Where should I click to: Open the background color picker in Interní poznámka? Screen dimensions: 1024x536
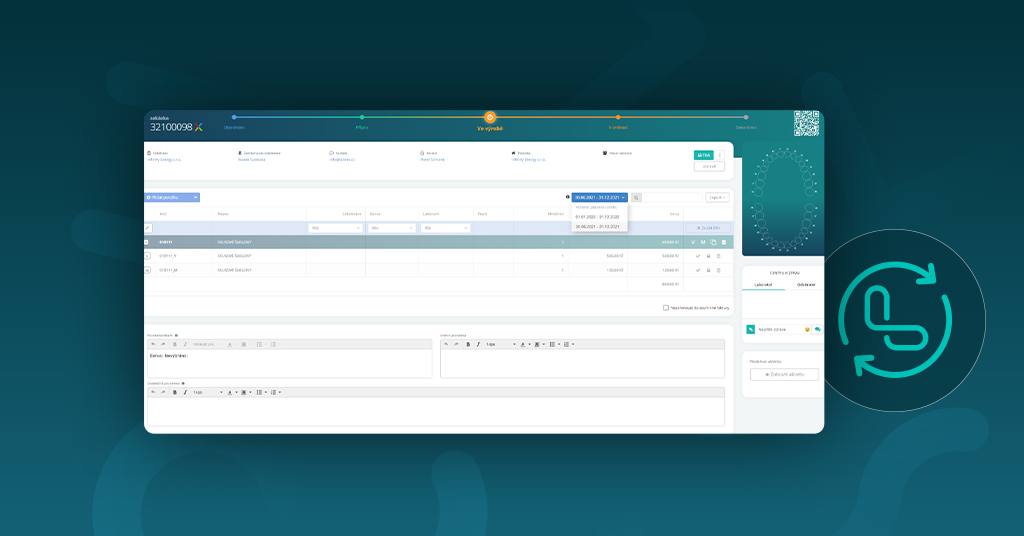[x=539, y=344]
